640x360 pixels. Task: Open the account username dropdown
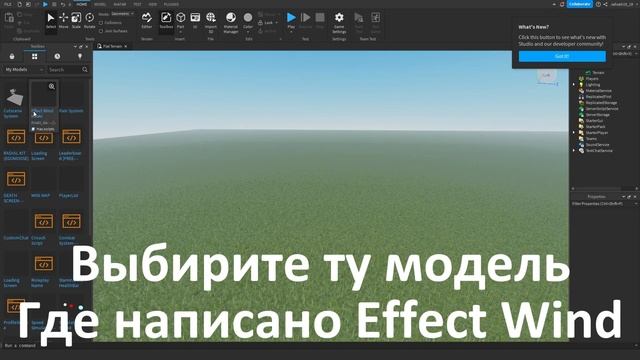pos(624,4)
